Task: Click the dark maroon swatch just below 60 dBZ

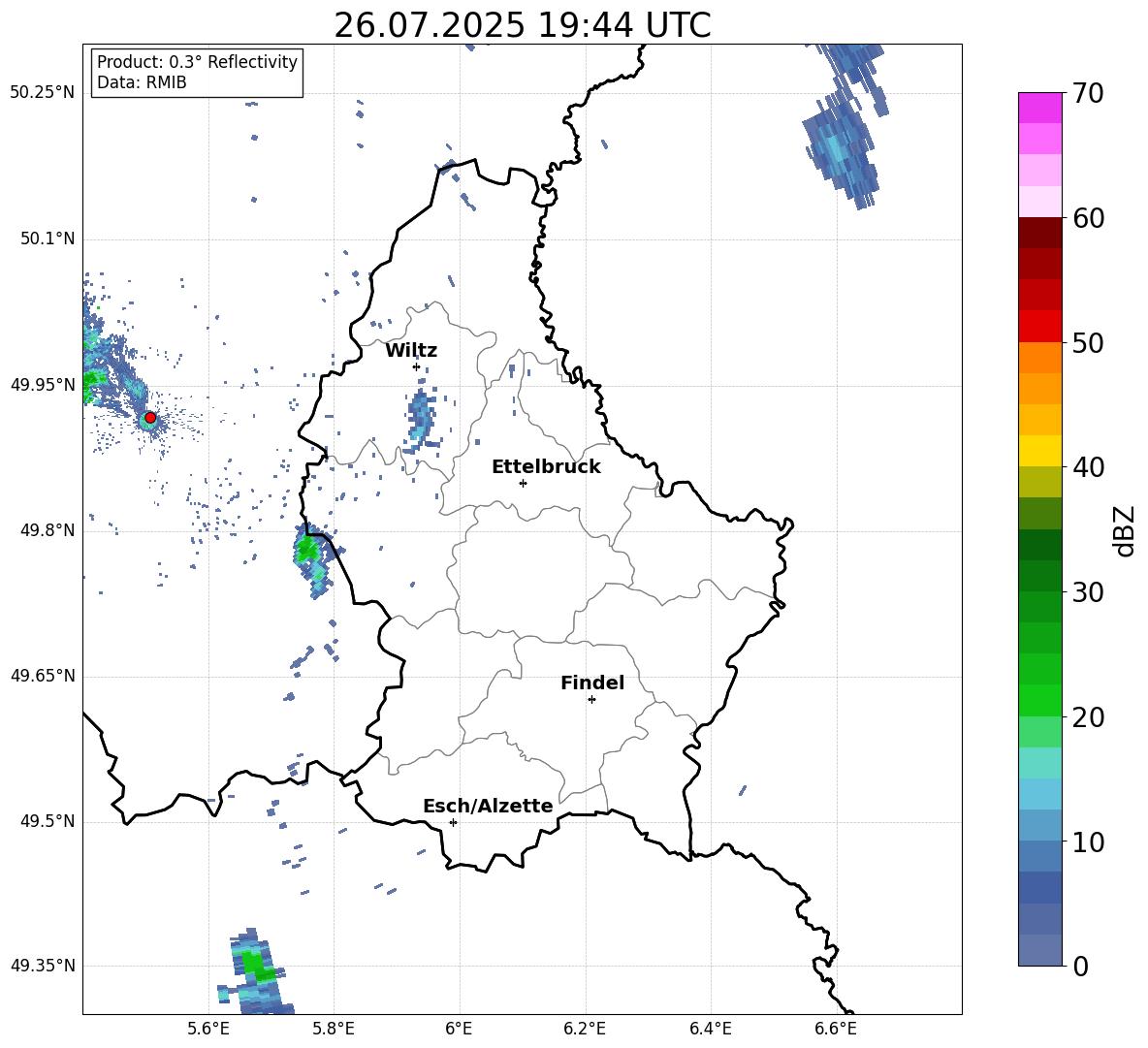Action: point(1039,233)
